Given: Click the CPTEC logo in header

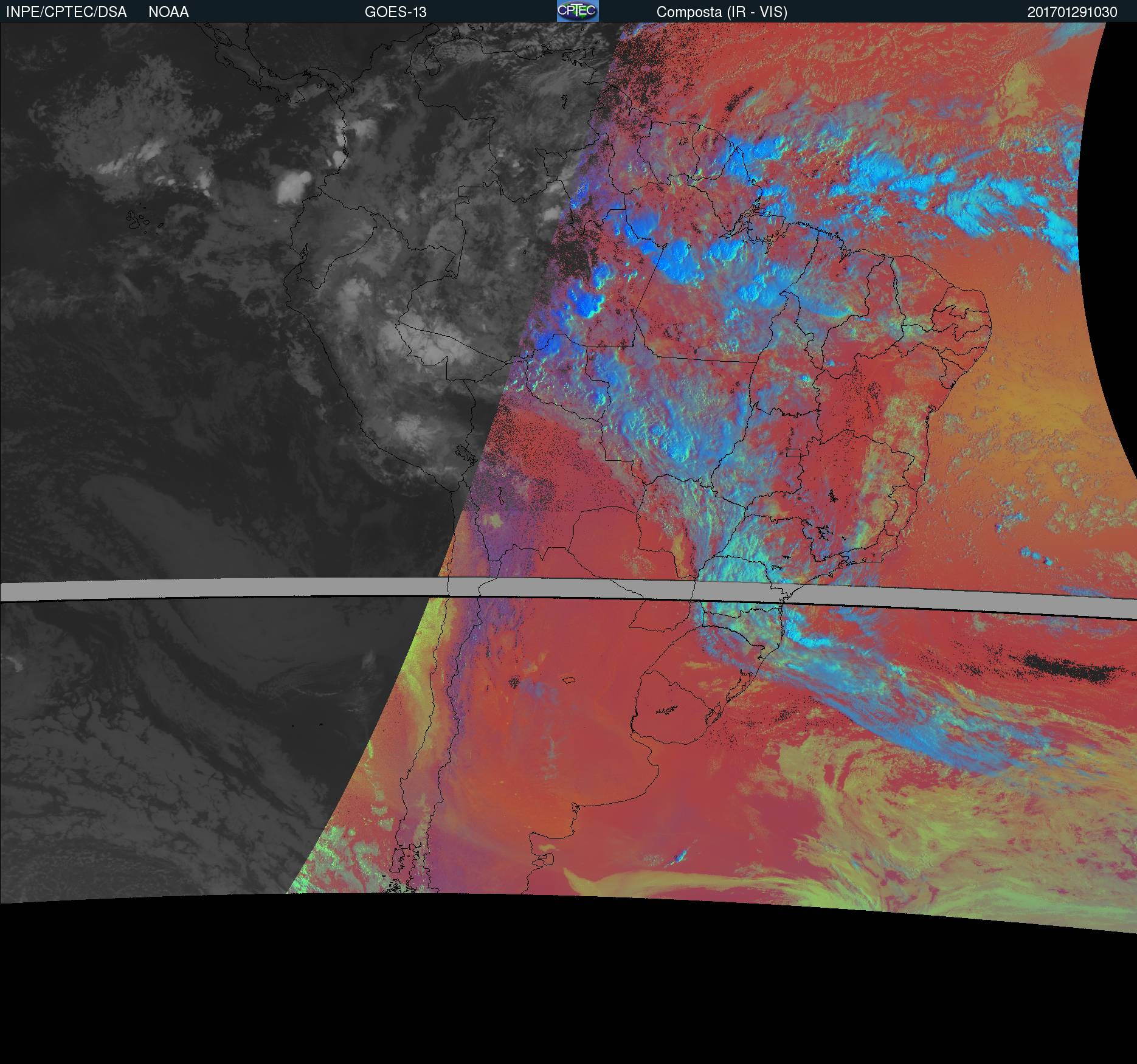Looking at the screenshot, I should (578, 11).
